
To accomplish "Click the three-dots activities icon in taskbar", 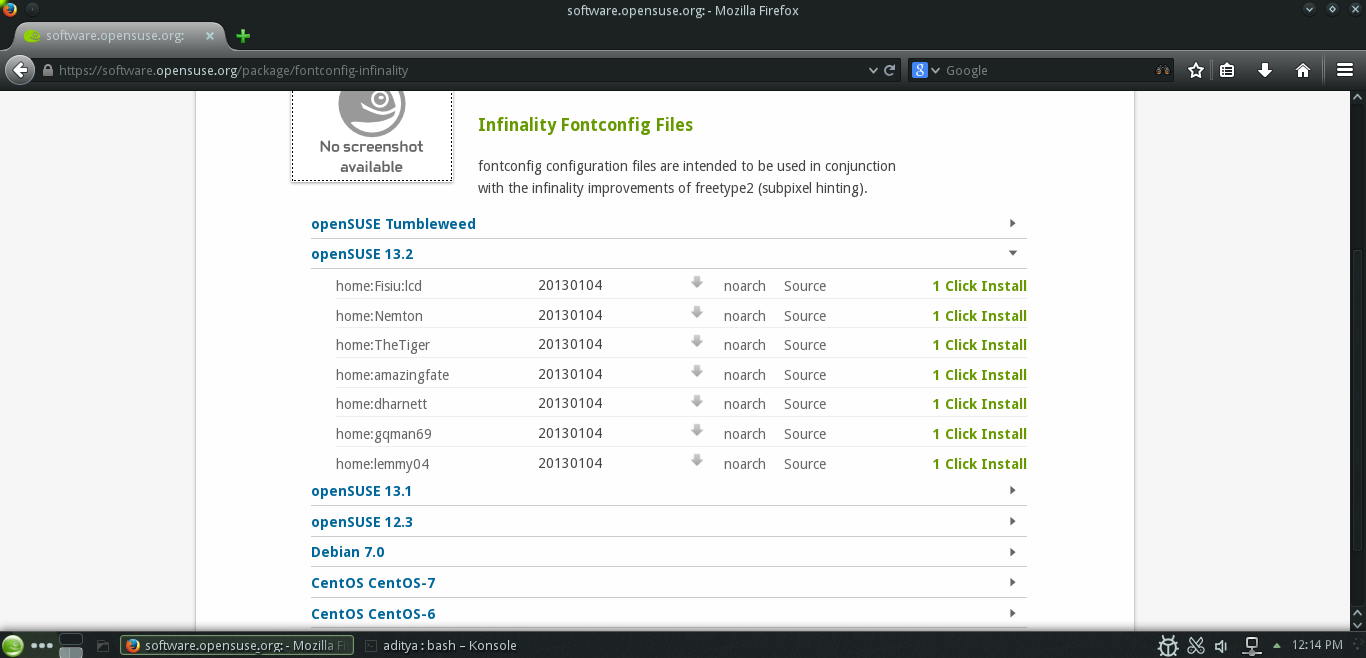I will pos(42,645).
